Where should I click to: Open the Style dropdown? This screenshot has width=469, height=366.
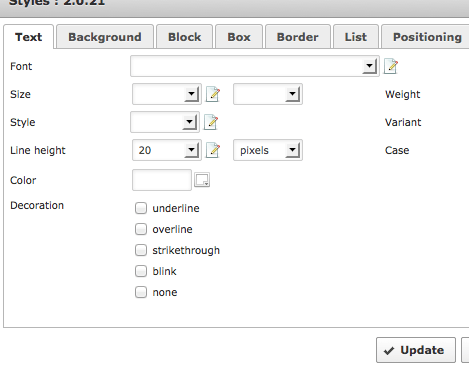click(165, 122)
